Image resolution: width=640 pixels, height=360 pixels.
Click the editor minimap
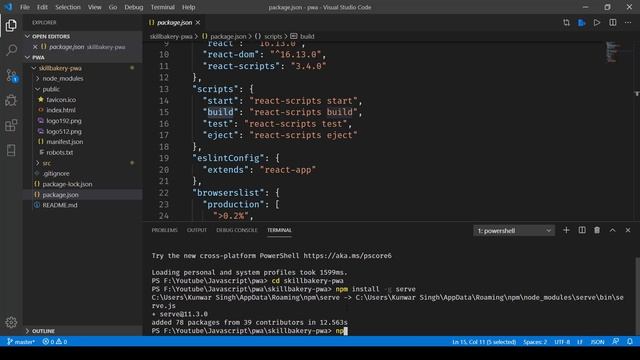[x=612, y=51]
